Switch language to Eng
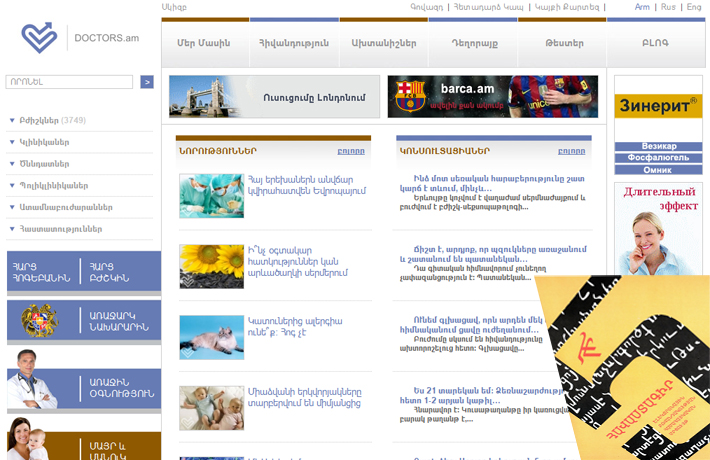 [694, 7]
